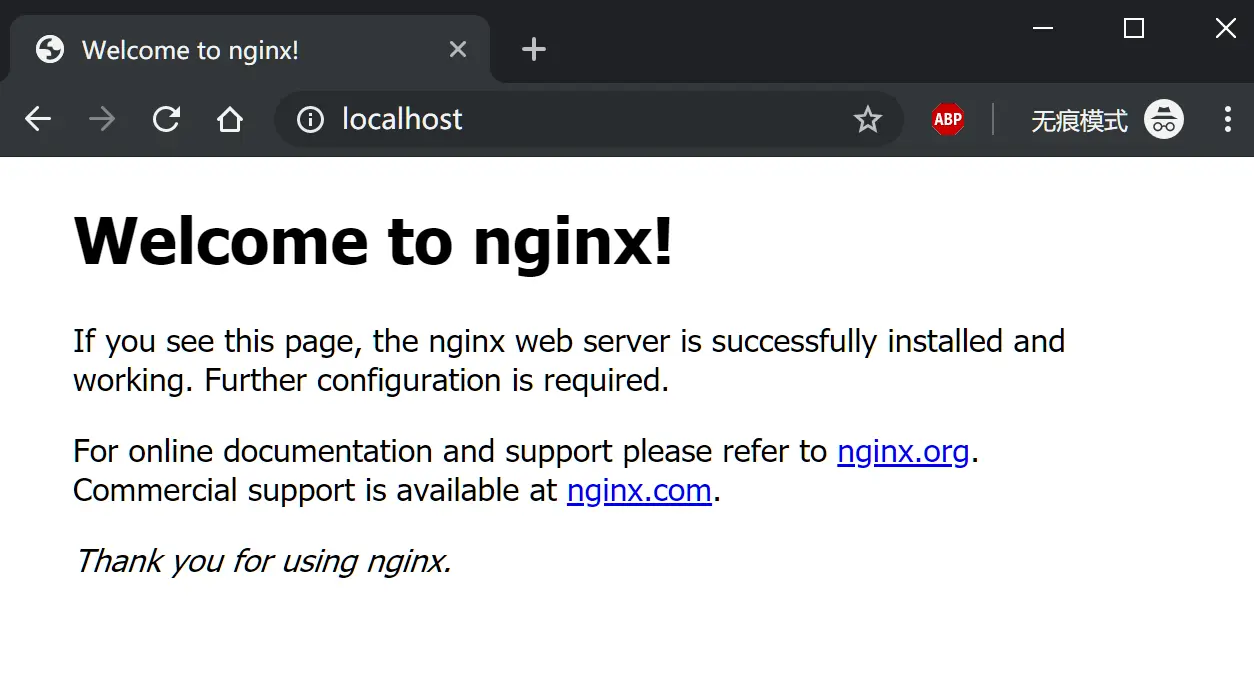Click the 无痕模式 incognito label

(x=1078, y=119)
